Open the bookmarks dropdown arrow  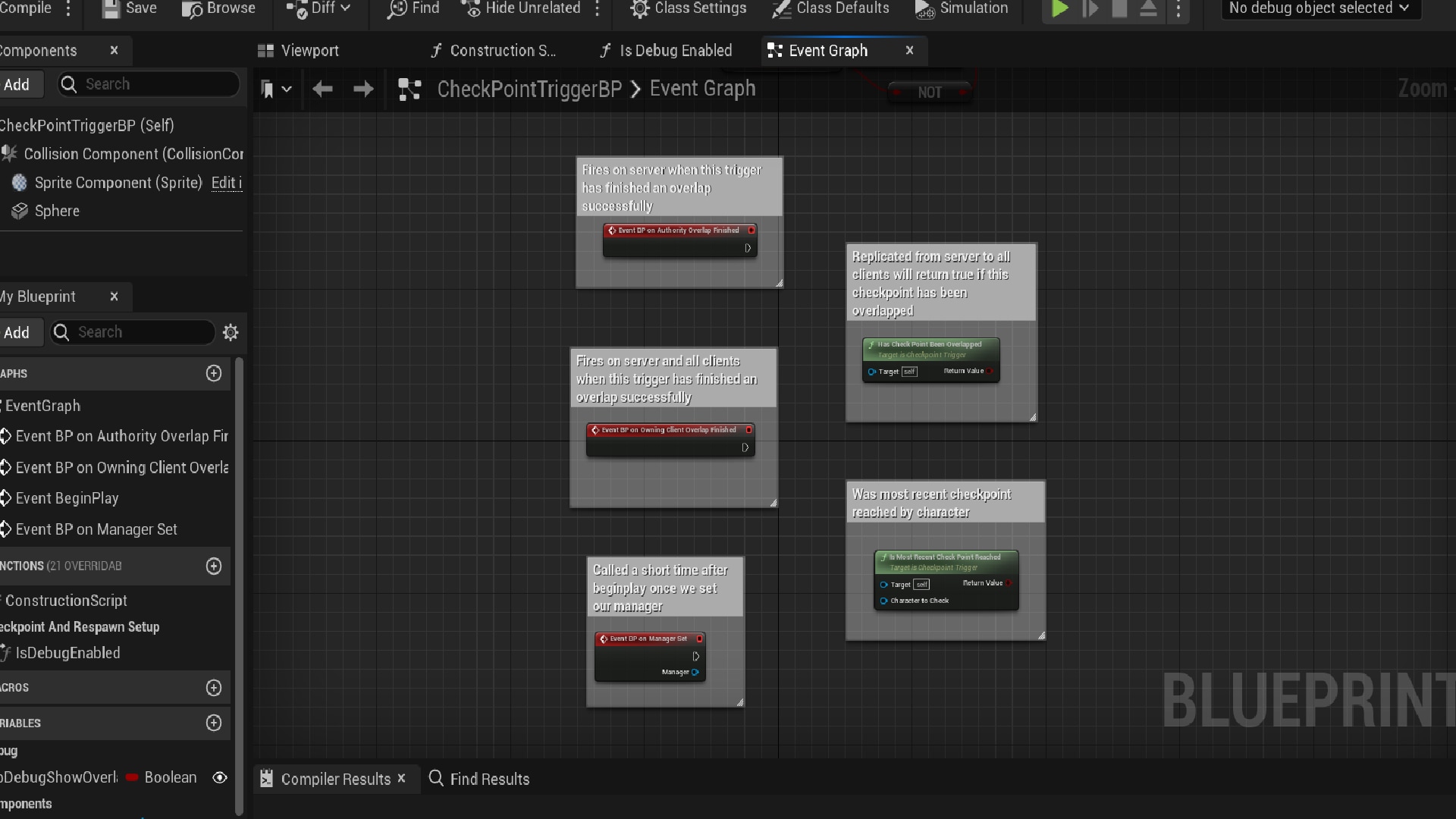coord(287,89)
